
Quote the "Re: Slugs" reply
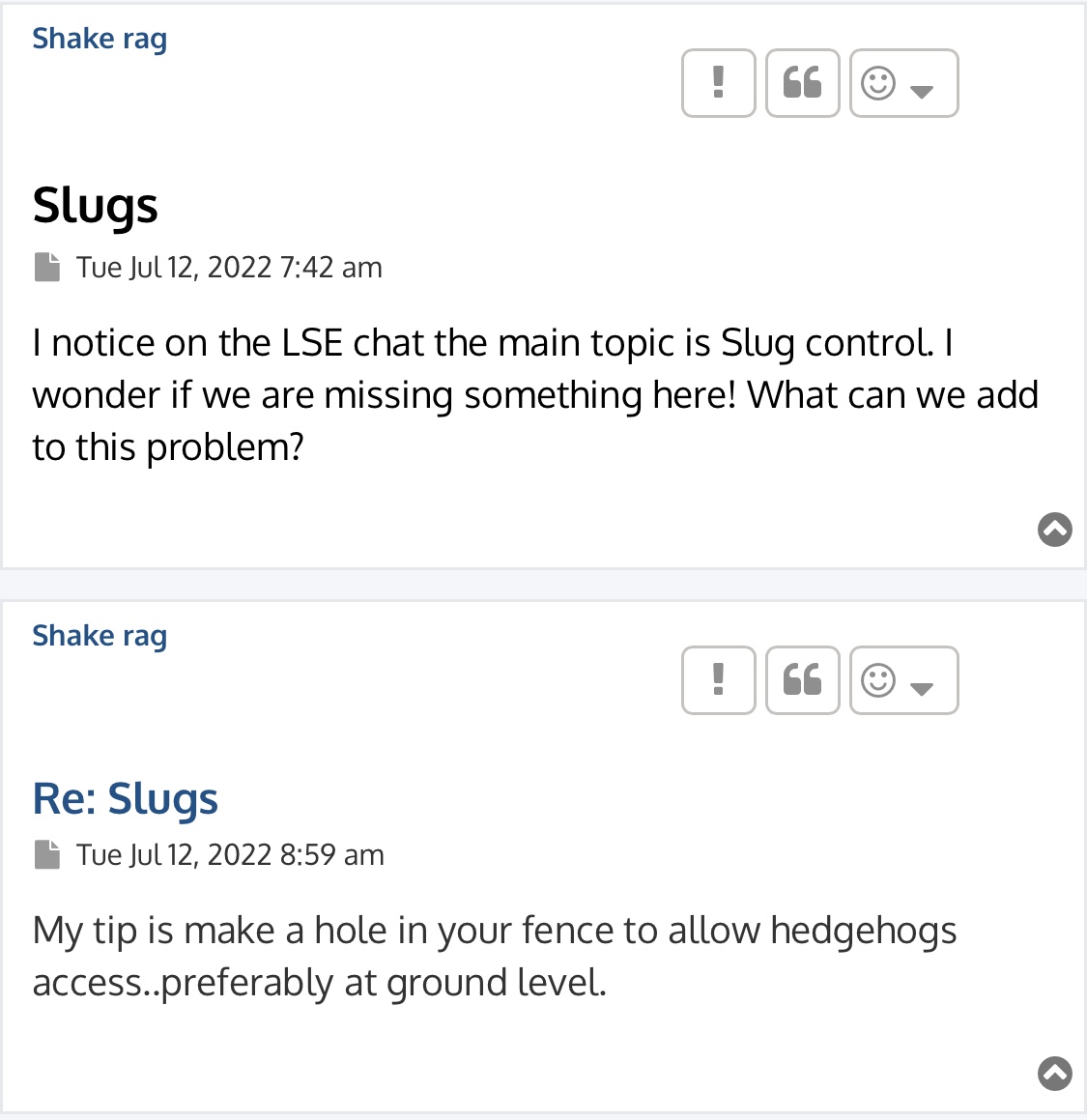point(802,680)
